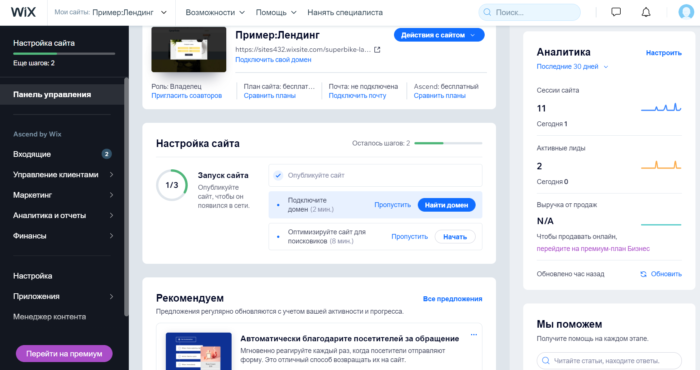Screen dimensions: 700x370
Task: Click the help articles search field
Action: point(609,361)
